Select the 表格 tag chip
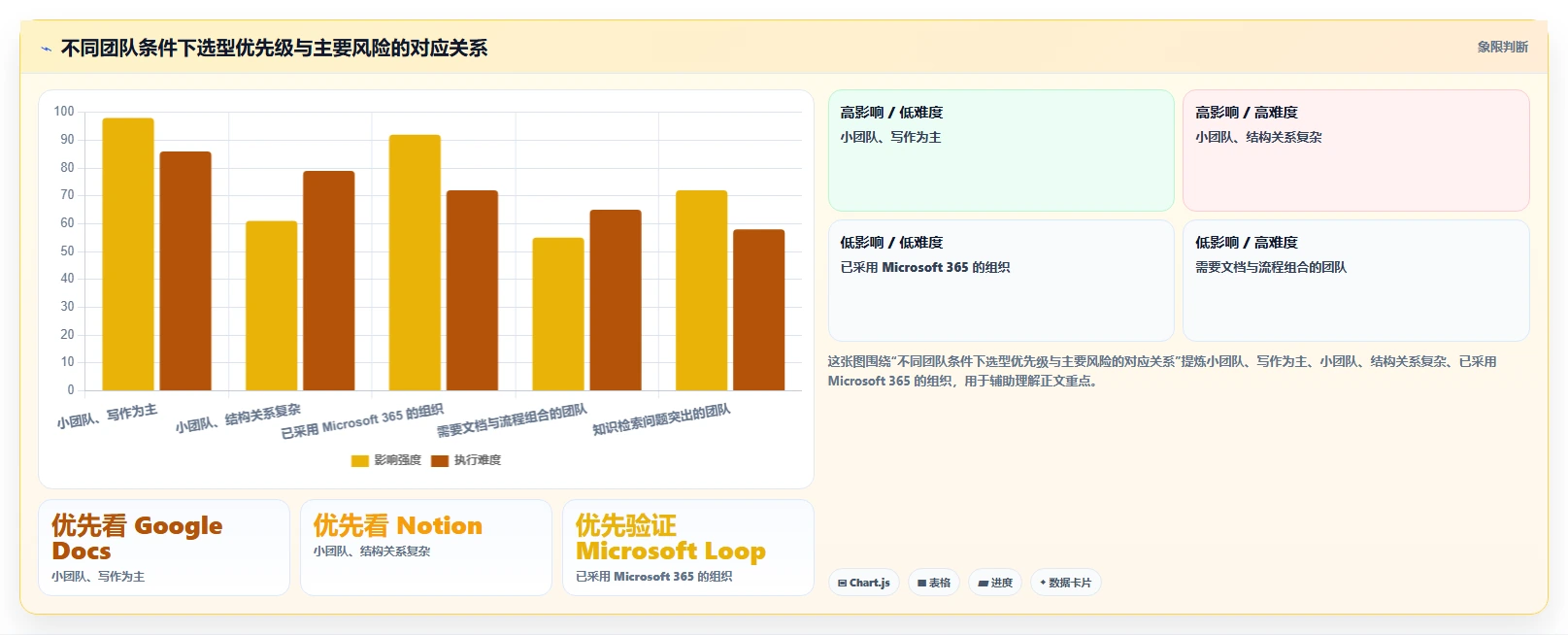 click(x=933, y=583)
